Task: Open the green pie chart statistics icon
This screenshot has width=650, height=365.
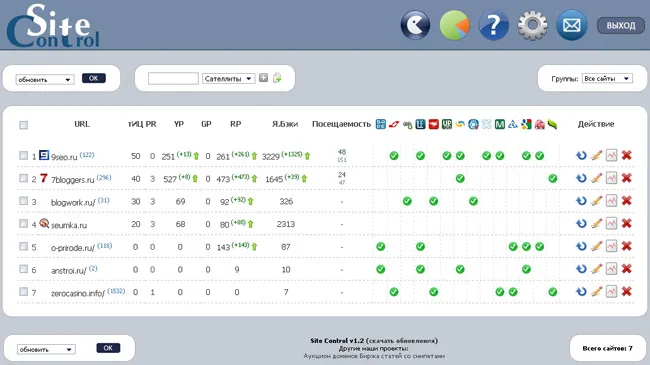Action: coord(454,25)
